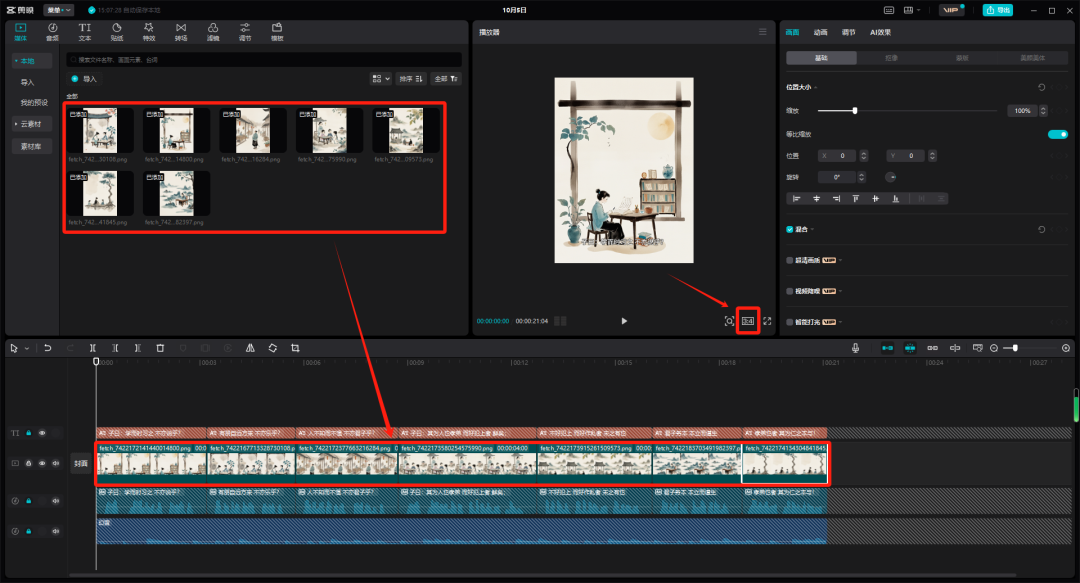Open the 音频 (Audio) panel

click(52, 32)
